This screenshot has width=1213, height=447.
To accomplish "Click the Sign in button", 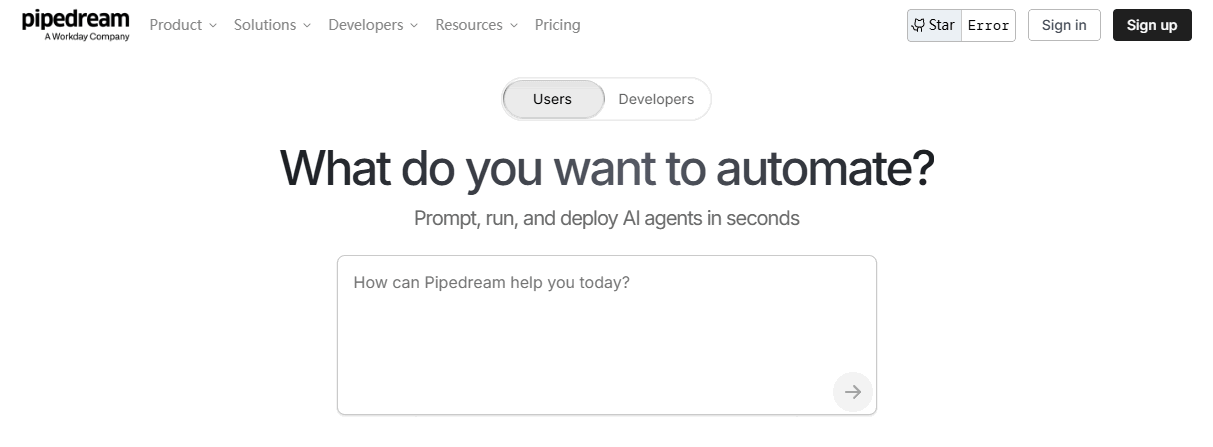I will pos(1064,25).
